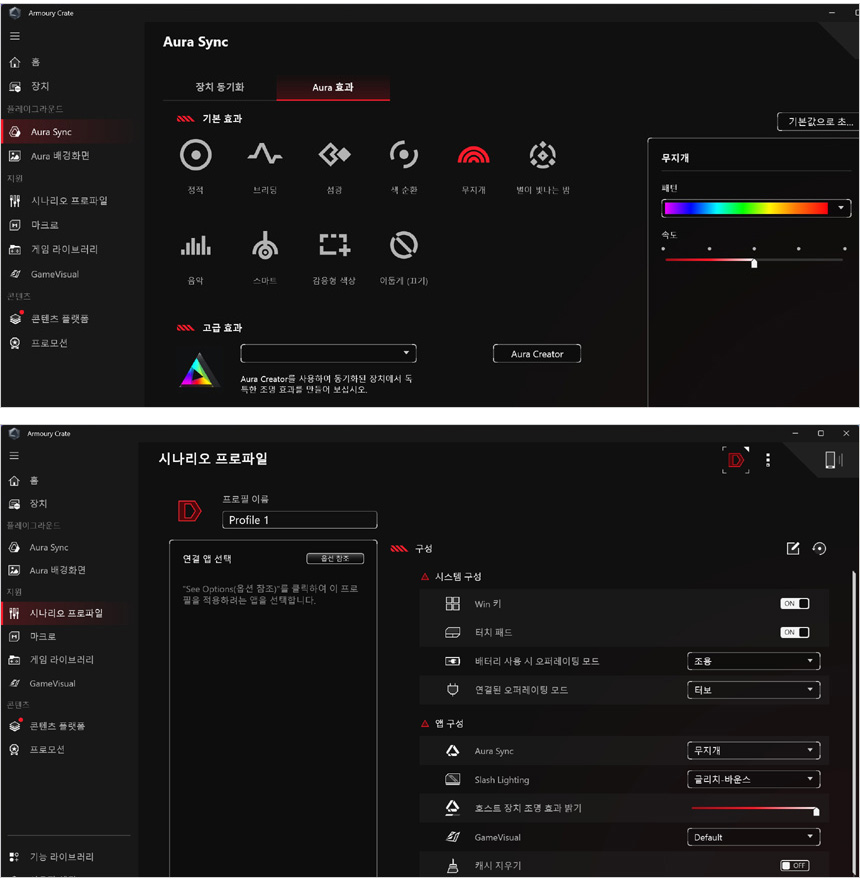
Task: Toggle the Win 키 switch
Action: click(x=794, y=604)
